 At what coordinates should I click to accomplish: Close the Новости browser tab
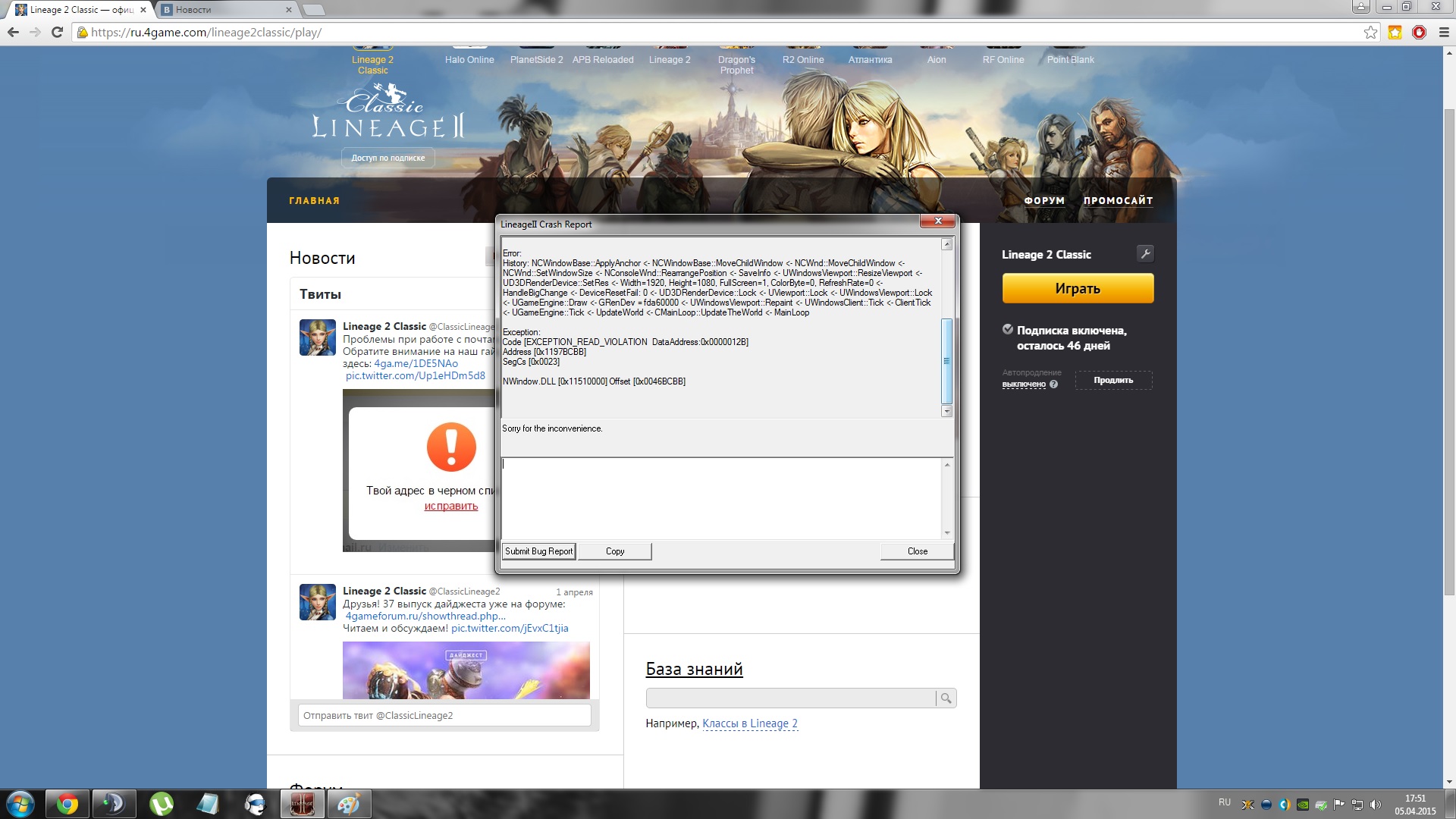pyautogui.click(x=289, y=10)
